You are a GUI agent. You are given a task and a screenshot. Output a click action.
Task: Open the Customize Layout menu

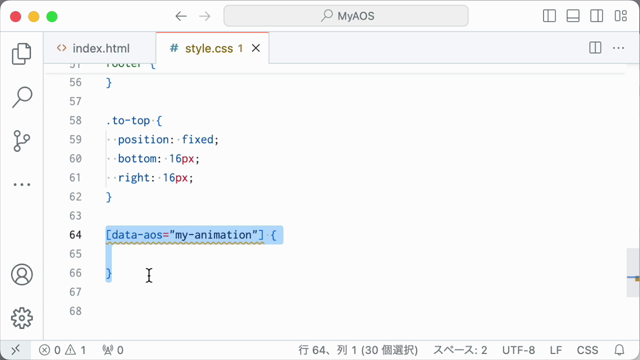click(621, 16)
